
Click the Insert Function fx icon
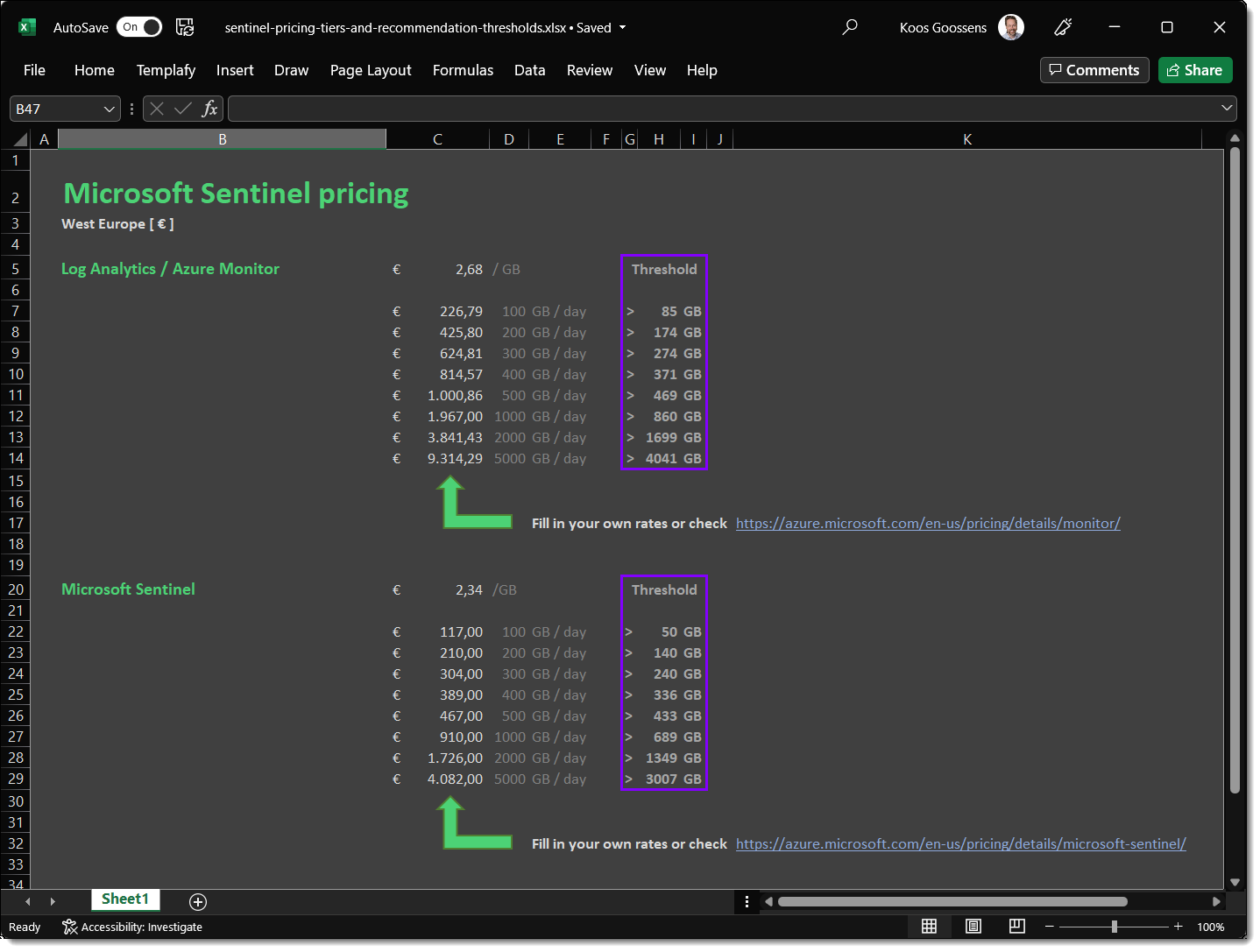coord(209,109)
